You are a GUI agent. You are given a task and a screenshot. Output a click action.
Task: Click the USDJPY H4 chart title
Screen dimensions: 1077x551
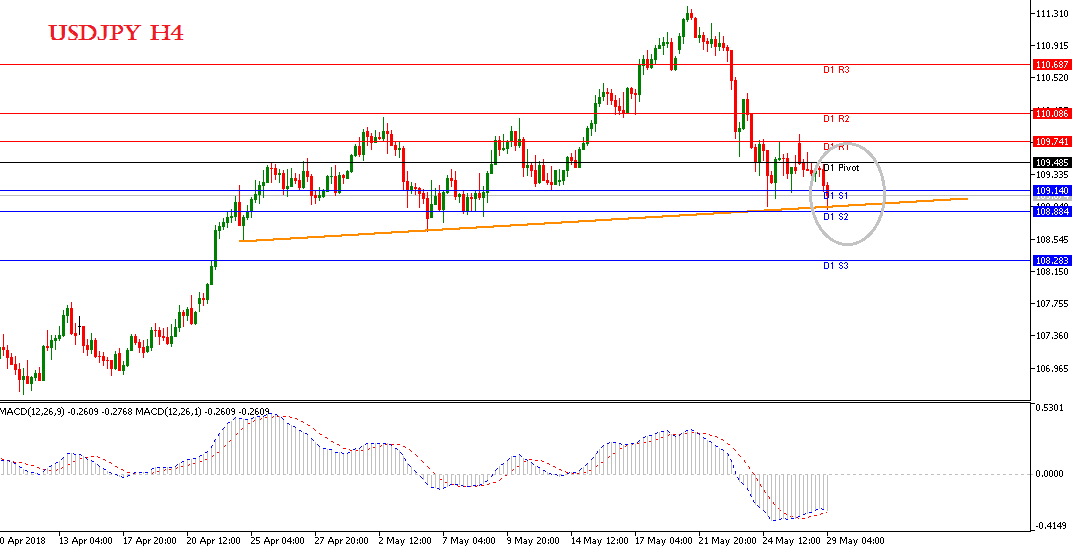pyautogui.click(x=116, y=33)
